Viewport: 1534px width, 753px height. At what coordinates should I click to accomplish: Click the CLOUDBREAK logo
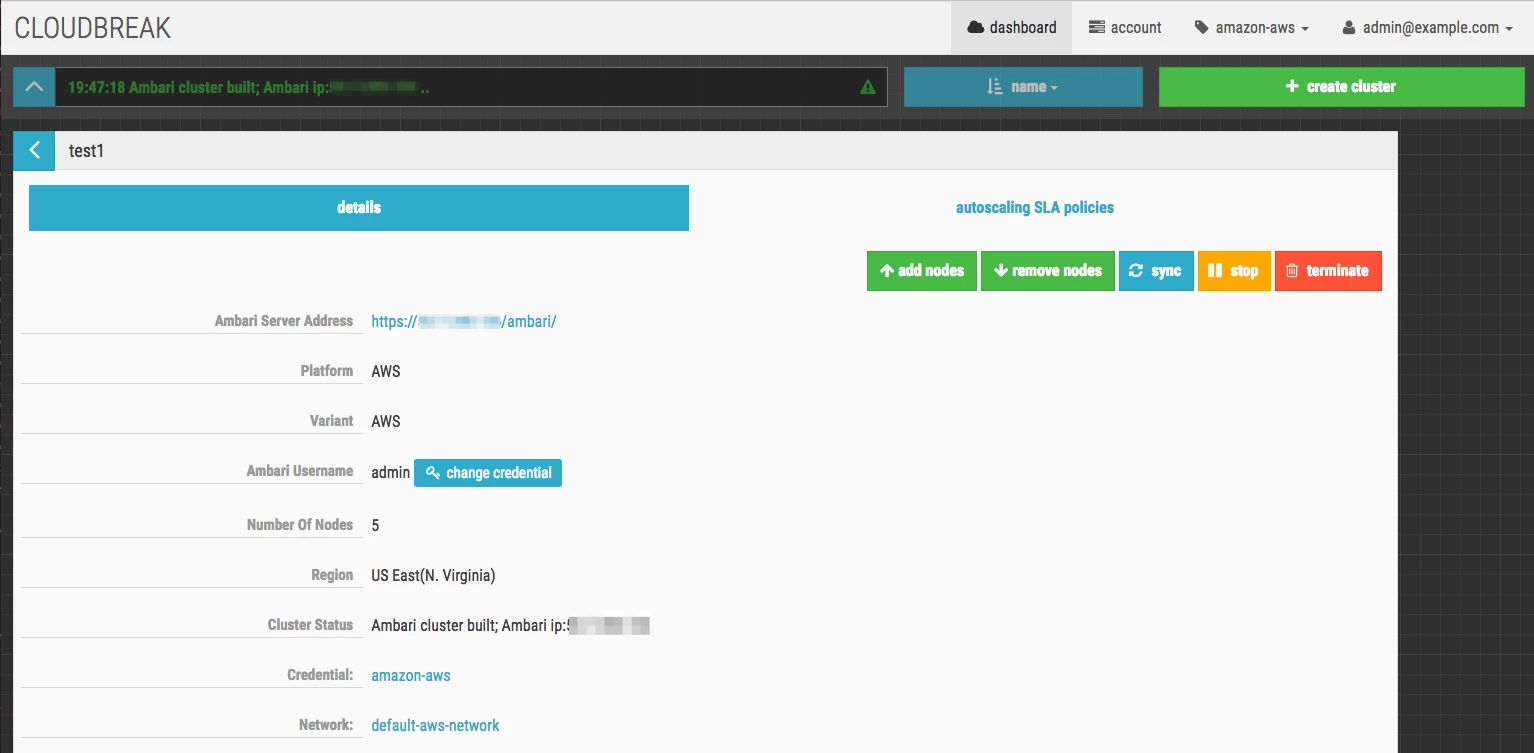point(93,28)
